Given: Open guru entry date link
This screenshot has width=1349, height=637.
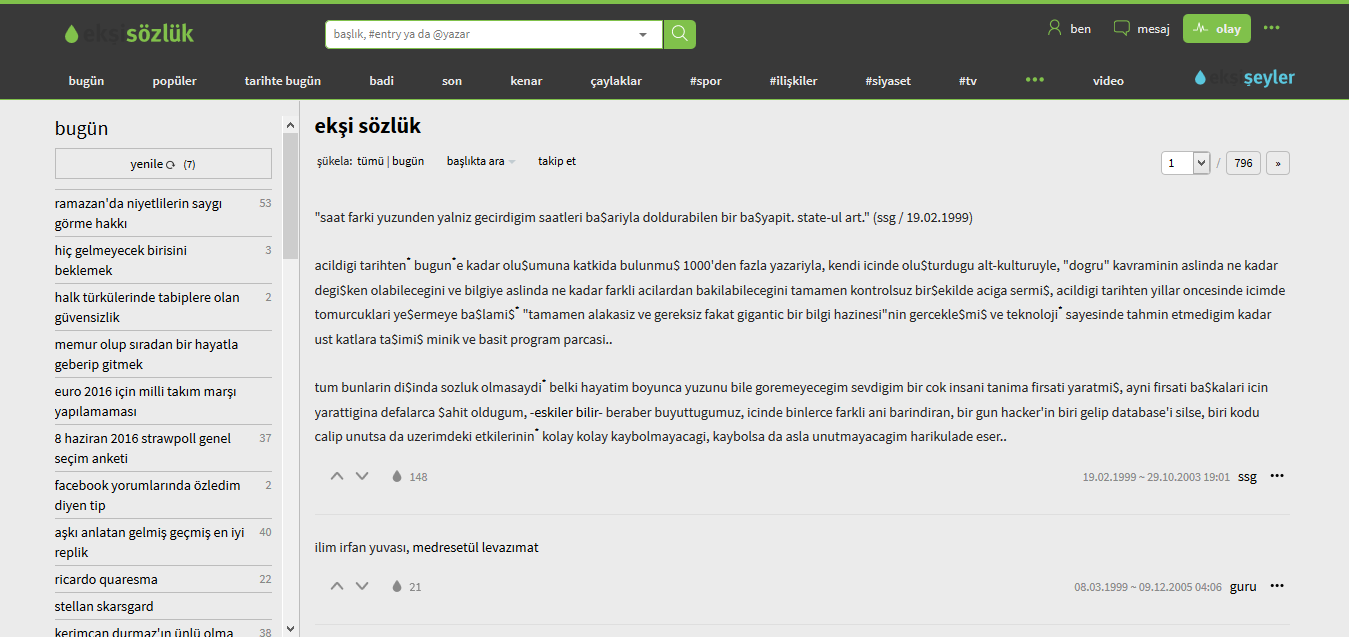Looking at the screenshot, I should point(1148,587).
